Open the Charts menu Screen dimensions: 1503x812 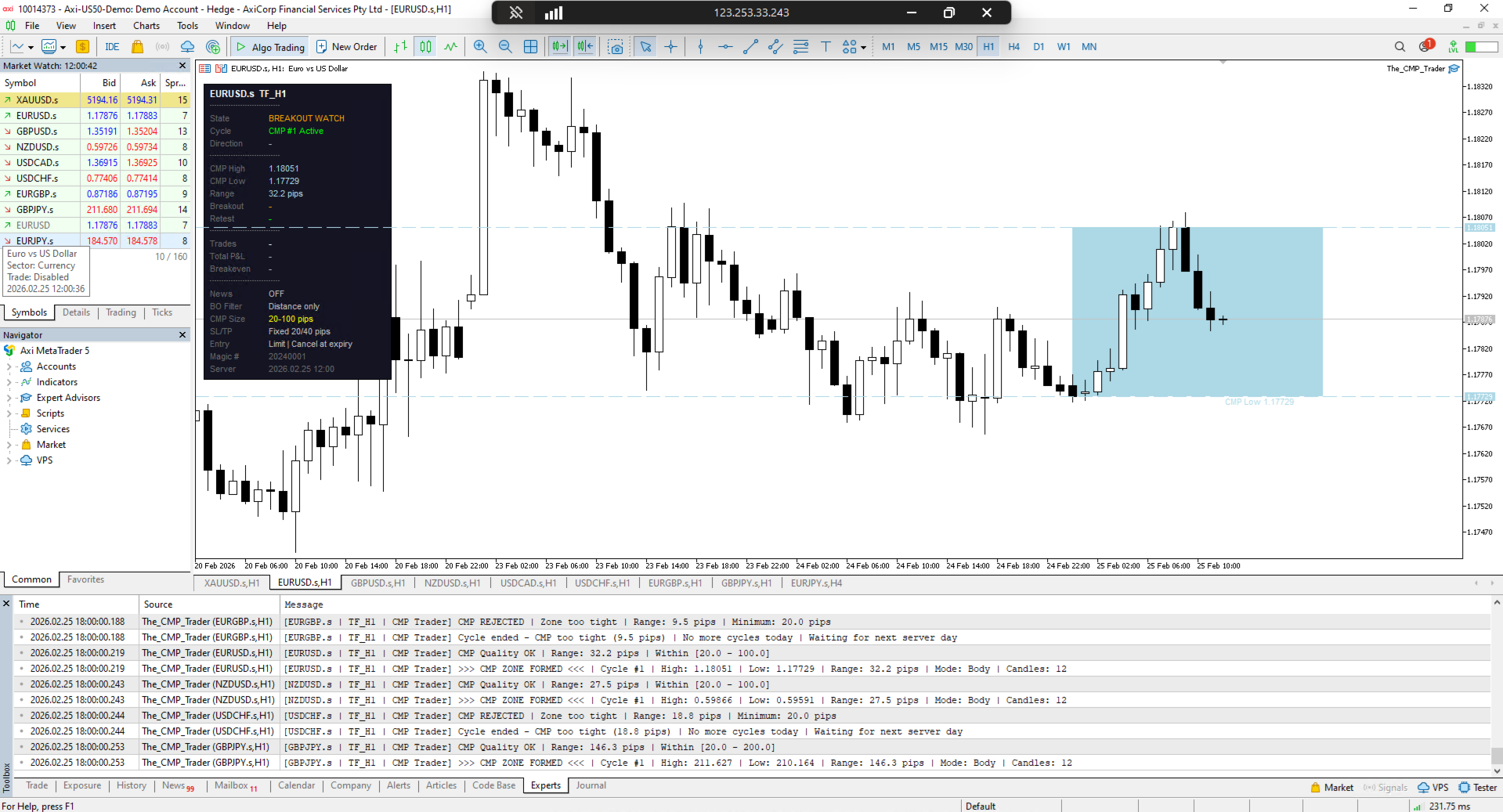tap(146, 26)
